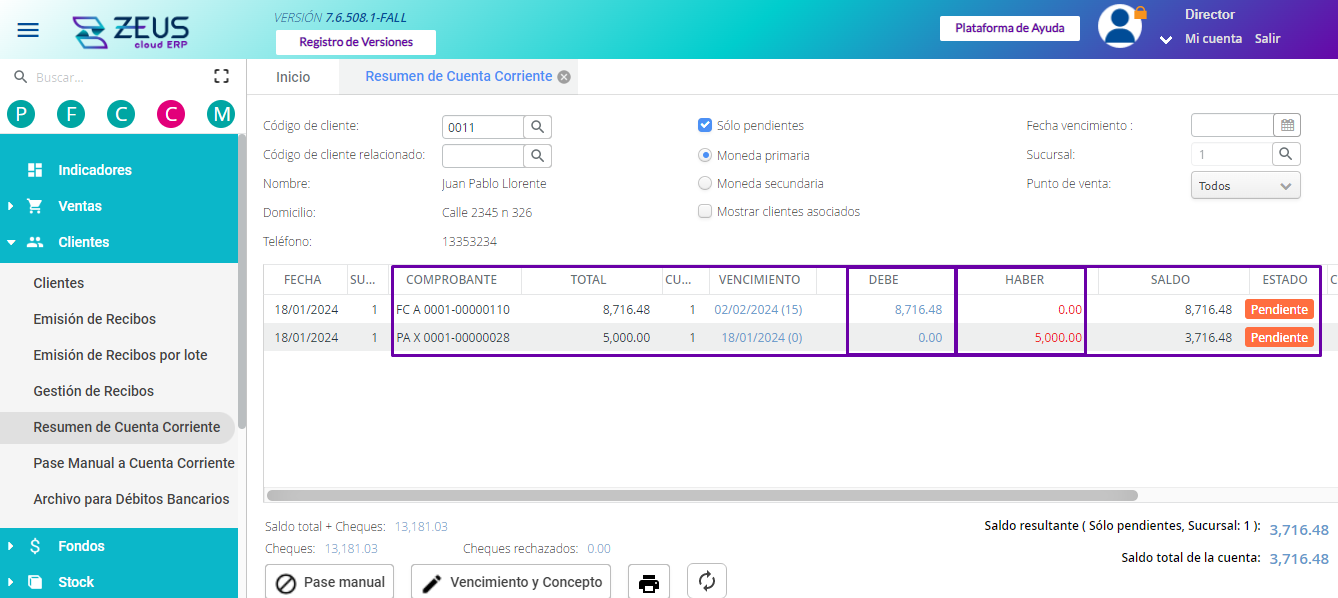Open the teal M module circle
This screenshot has height=598, width=1338.
[221, 114]
